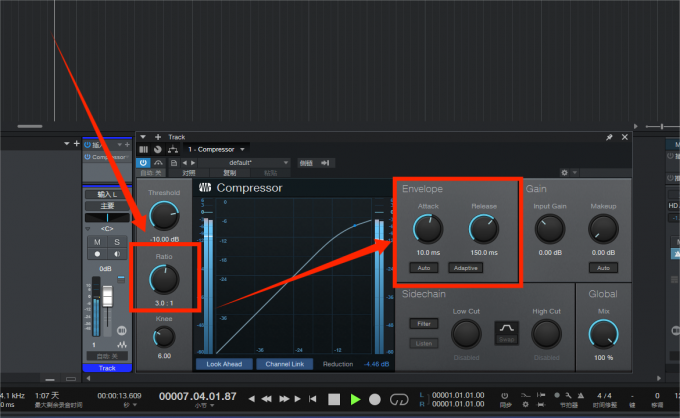Open the channel editor circle icon
This screenshot has width=680, height=418.
pos(122,331)
